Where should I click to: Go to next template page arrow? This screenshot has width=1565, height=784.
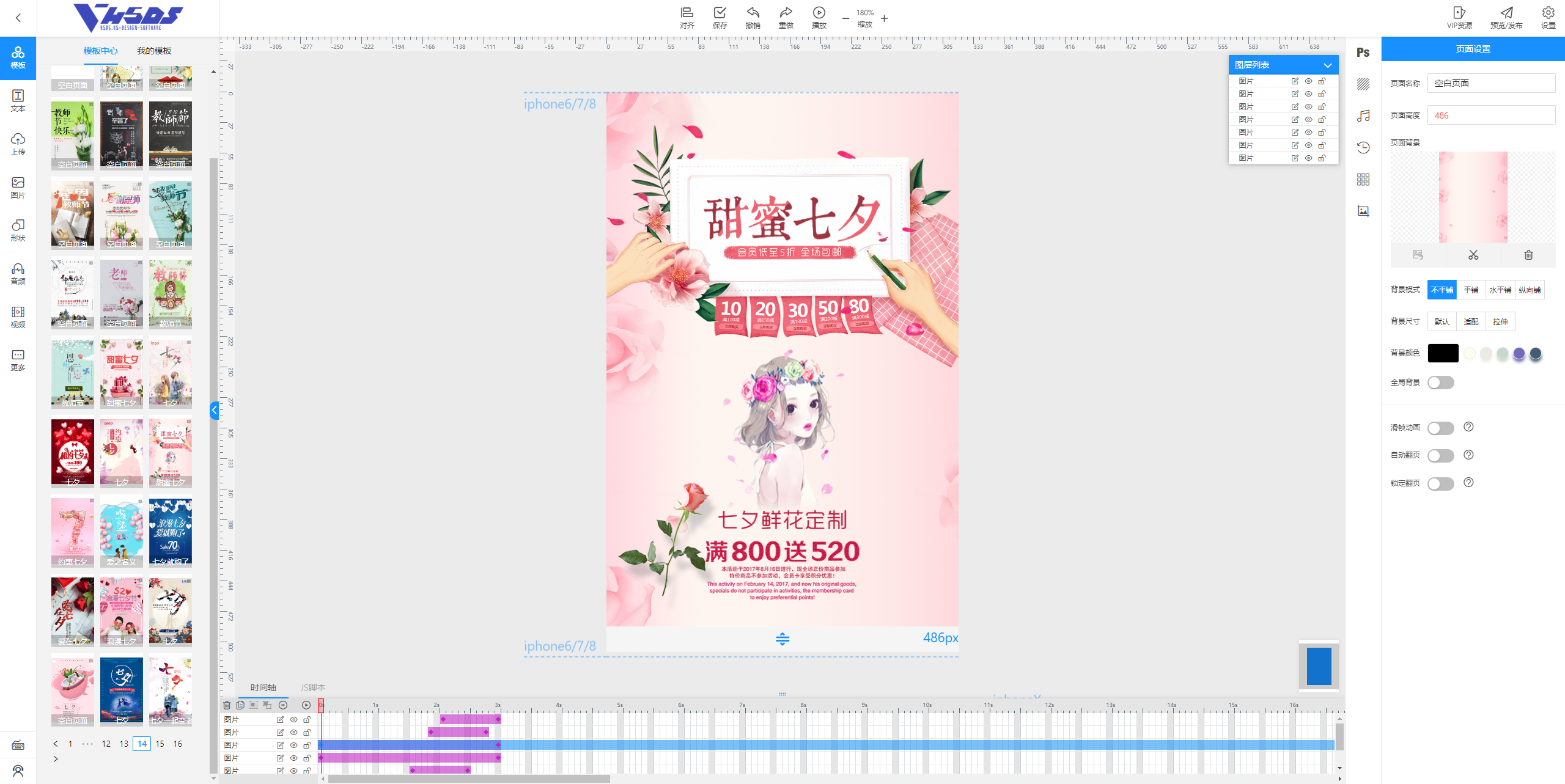click(x=56, y=759)
